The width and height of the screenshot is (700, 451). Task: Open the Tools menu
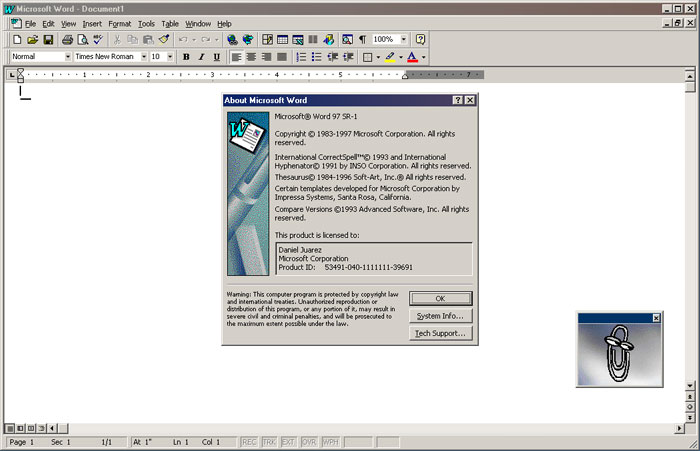pyautogui.click(x=146, y=24)
